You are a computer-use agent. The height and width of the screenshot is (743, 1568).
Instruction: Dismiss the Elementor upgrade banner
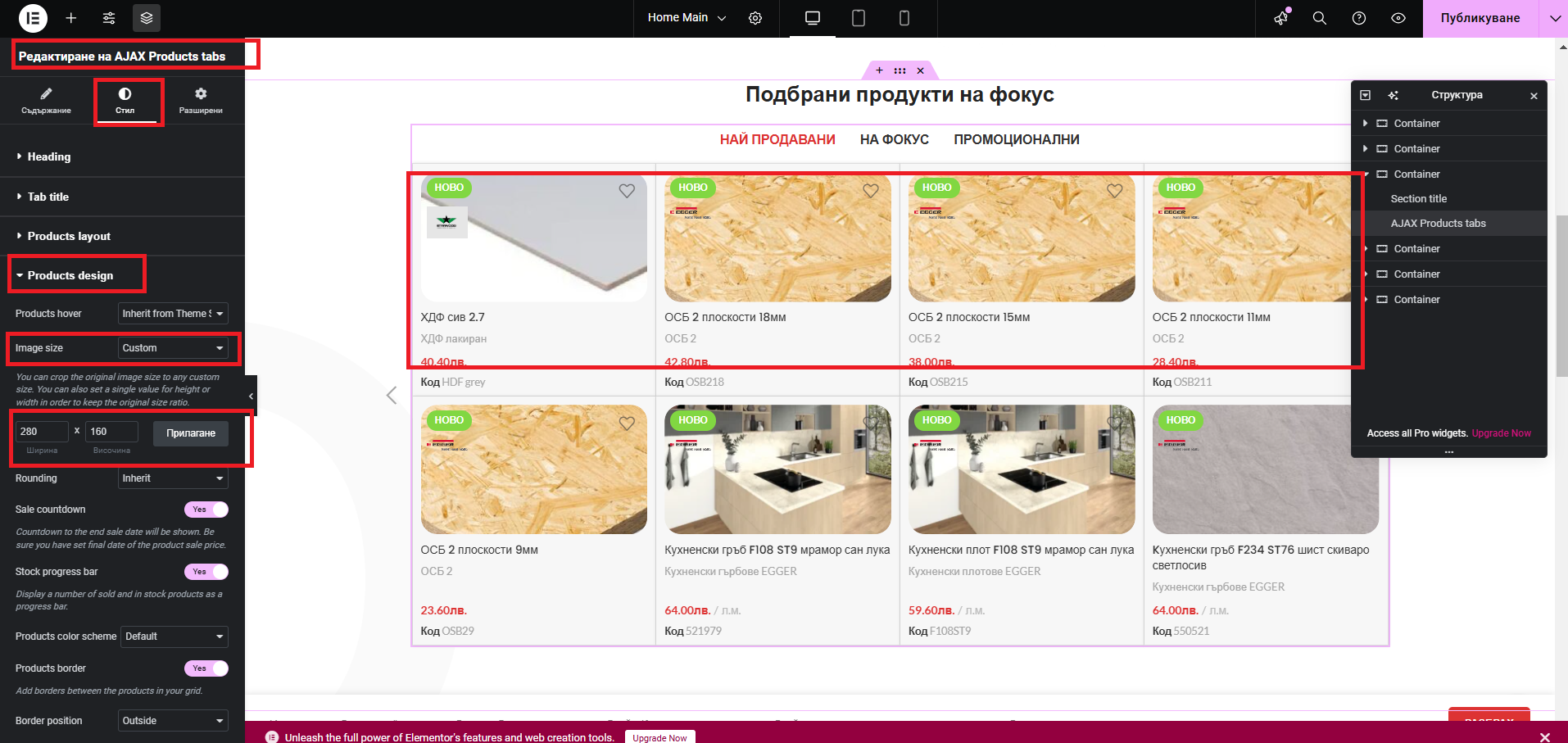point(1545,737)
